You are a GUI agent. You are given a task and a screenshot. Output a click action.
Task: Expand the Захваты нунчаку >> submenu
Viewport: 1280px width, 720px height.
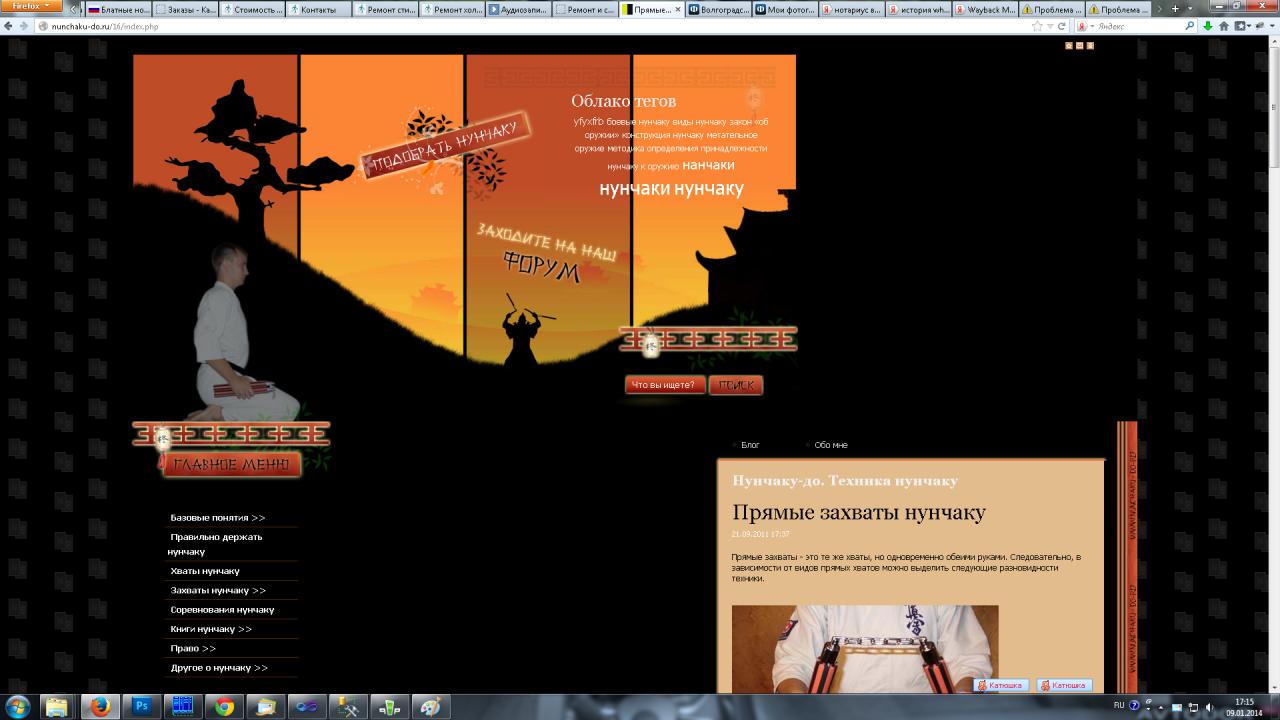click(x=218, y=590)
